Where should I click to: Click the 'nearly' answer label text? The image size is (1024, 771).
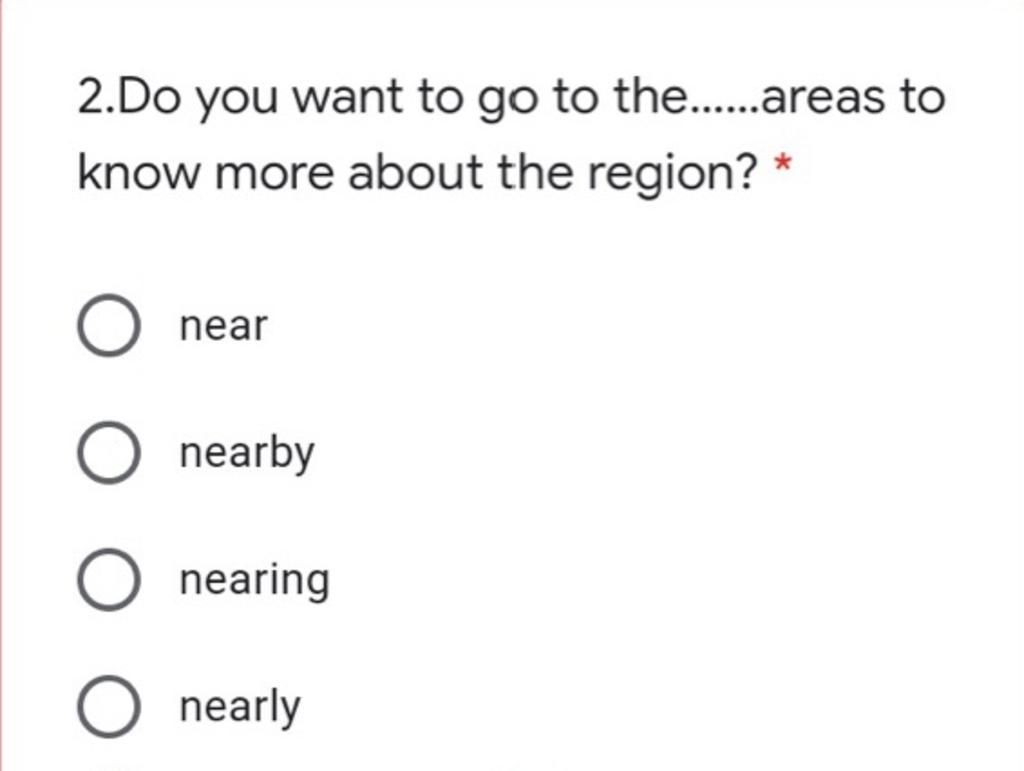click(x=239, y=708)
